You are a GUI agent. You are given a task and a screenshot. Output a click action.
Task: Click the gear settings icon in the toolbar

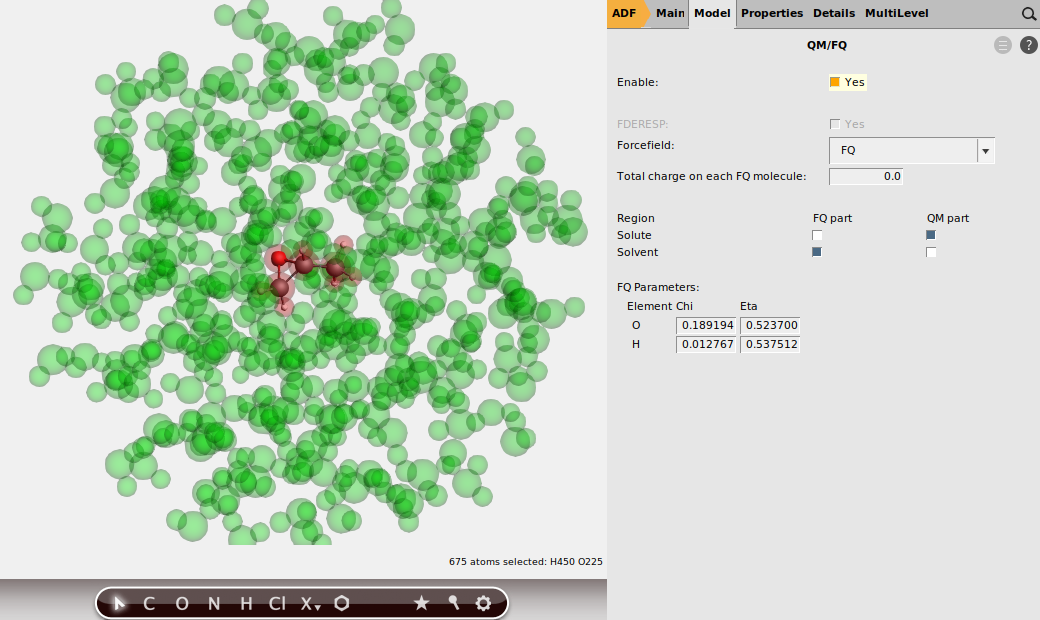[483, 603]
